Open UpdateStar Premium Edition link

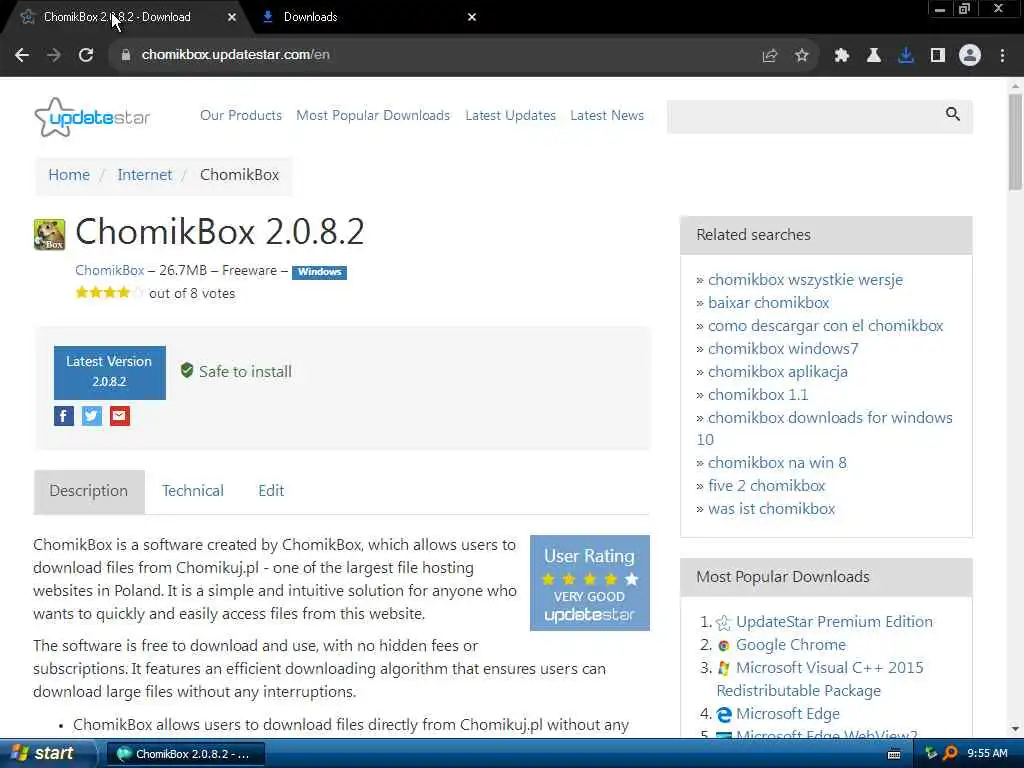tap(835, 622)
